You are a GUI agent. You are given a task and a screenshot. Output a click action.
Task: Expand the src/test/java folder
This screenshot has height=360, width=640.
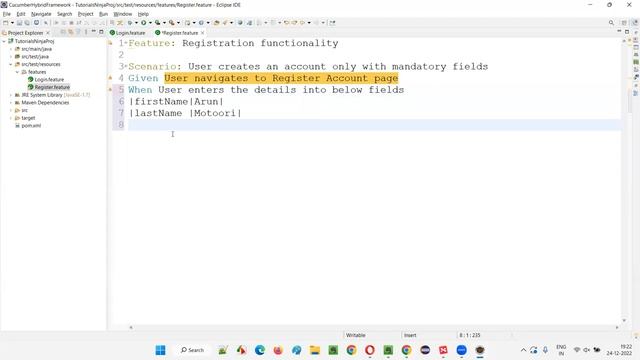(11, 57)
